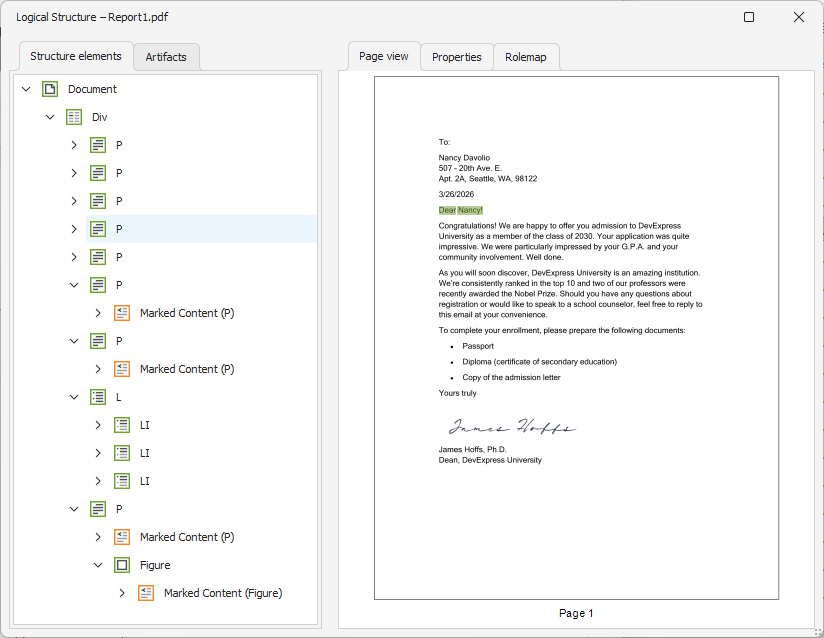Open the Artifacts tab

(166, 57)
